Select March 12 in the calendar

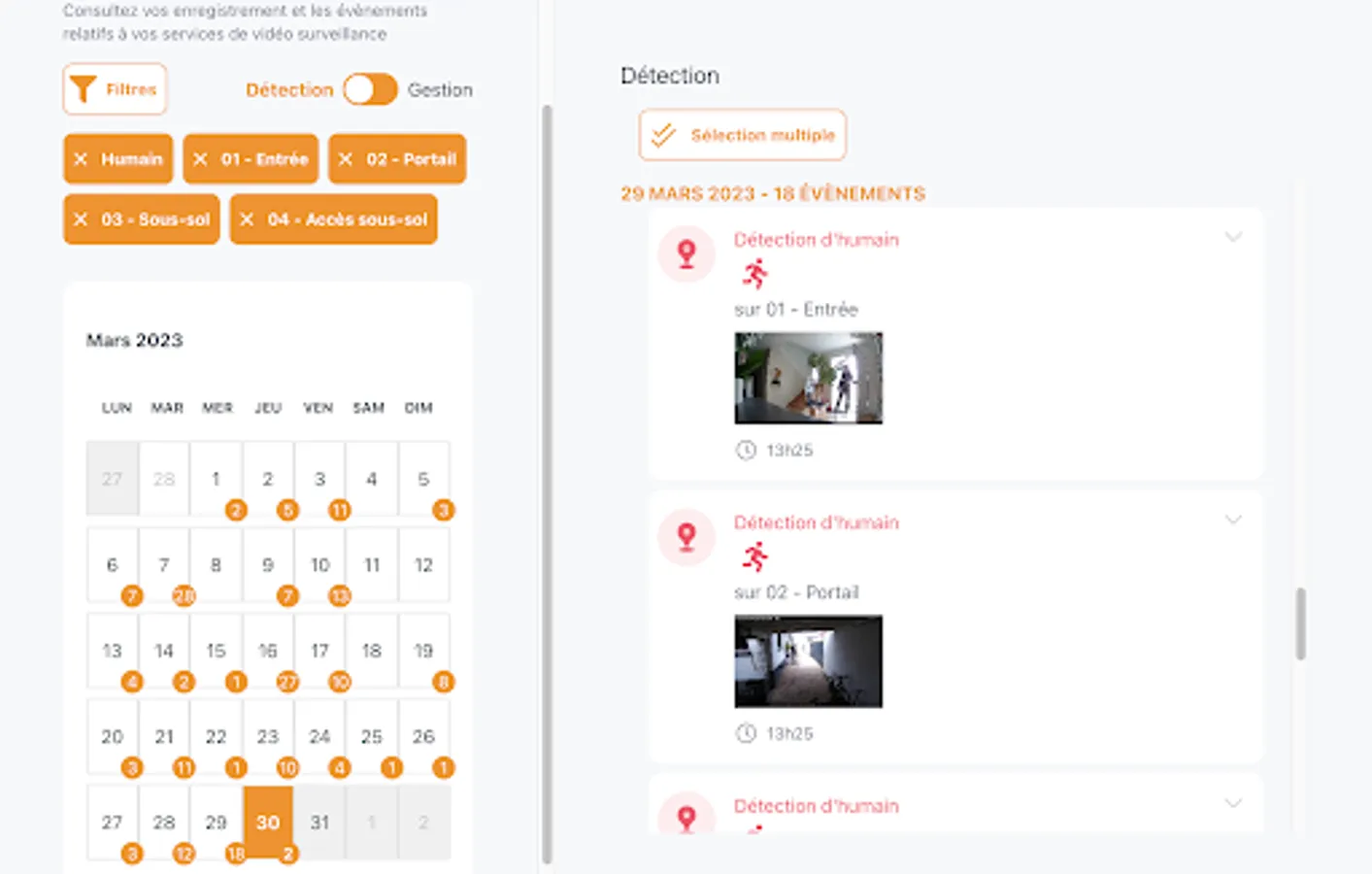point(423,565)
